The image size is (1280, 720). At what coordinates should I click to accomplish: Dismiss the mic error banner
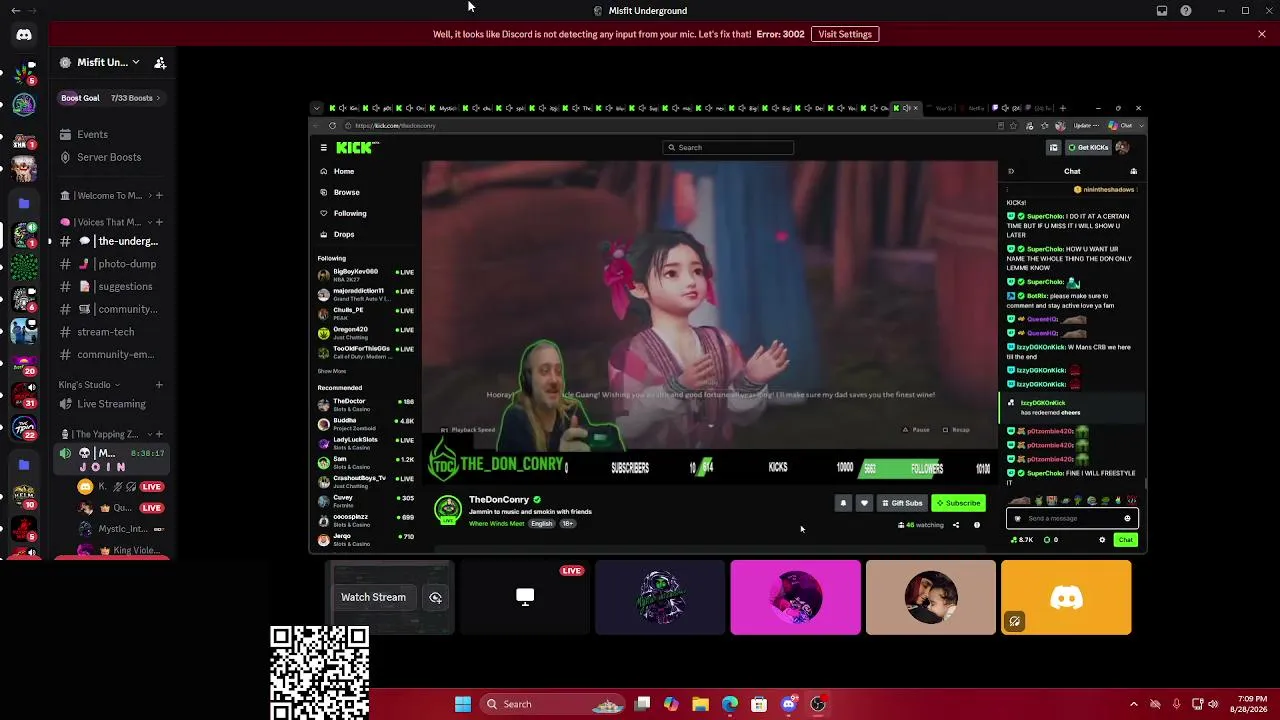1262,34
